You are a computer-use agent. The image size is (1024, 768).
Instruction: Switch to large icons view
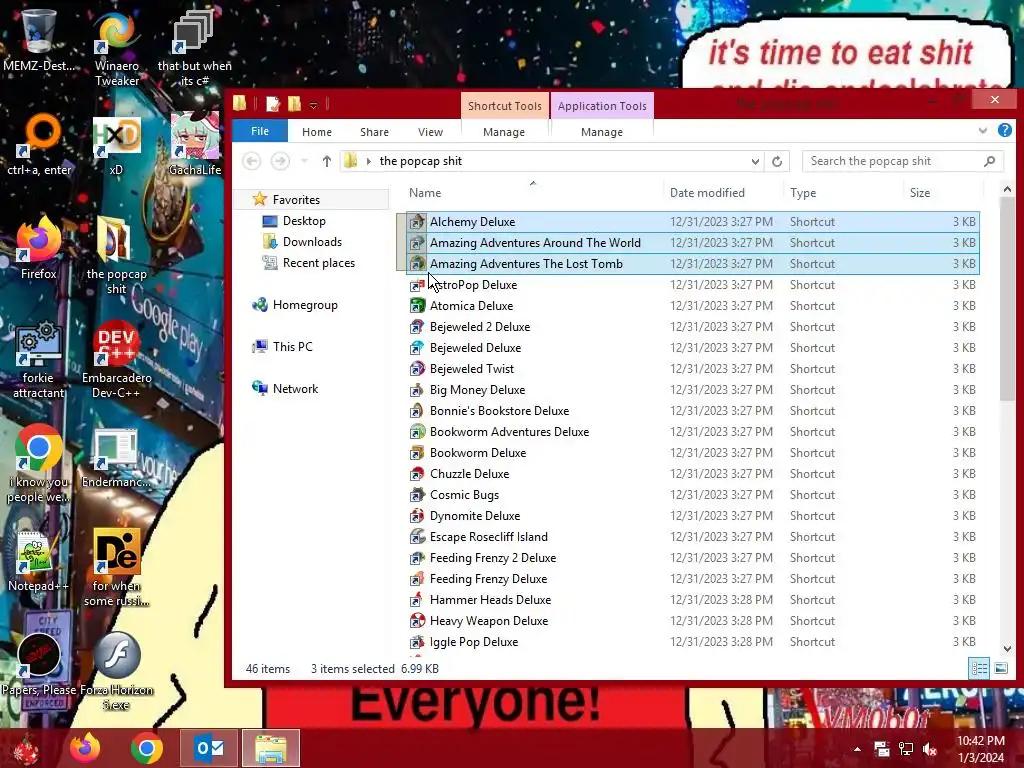tap(1000, 668)
